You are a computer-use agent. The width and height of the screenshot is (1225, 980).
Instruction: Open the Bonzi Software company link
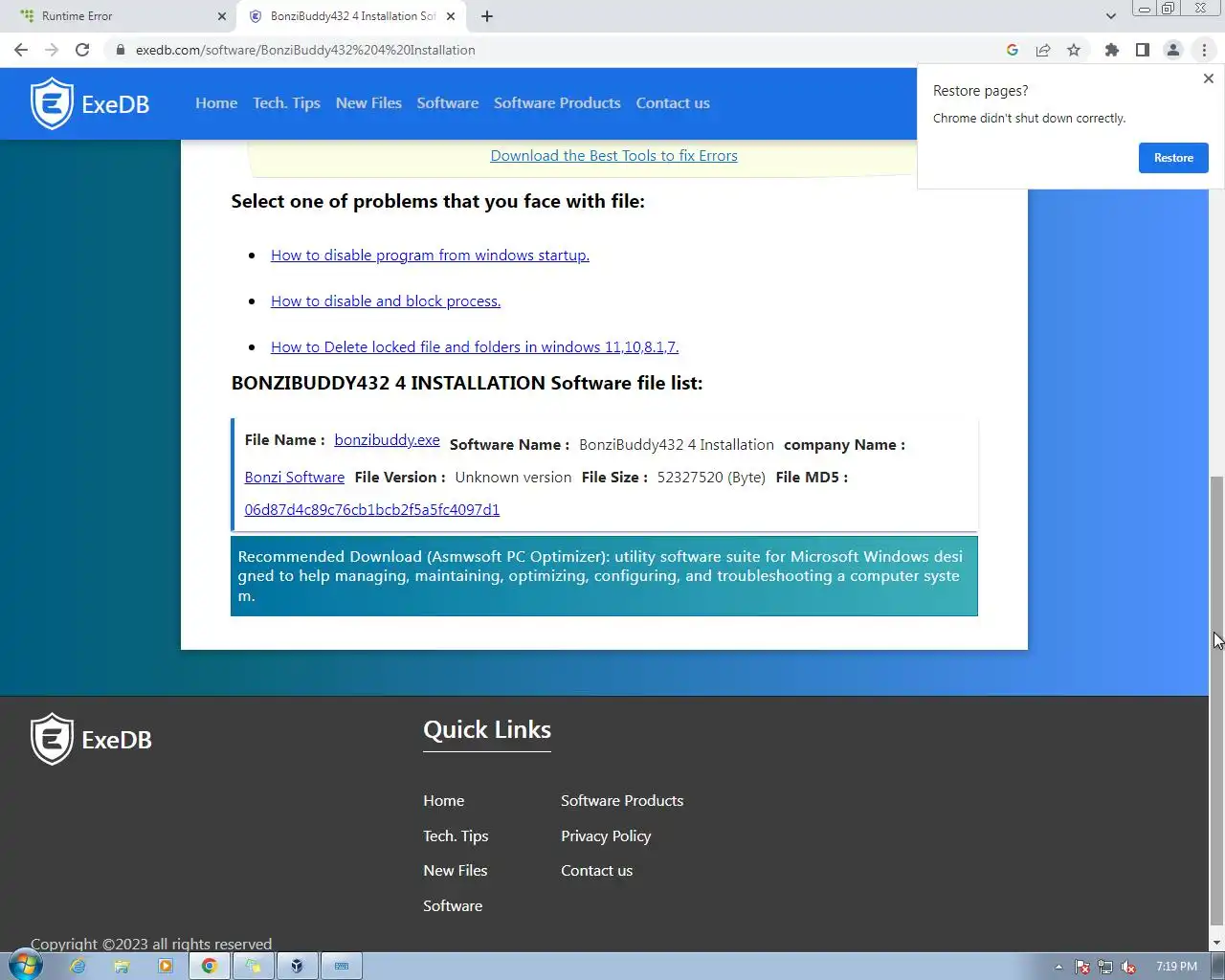(294, 478)
